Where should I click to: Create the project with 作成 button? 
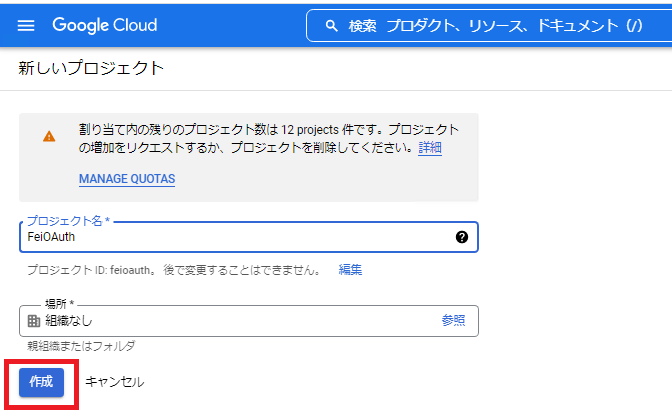tap(41, 382)
